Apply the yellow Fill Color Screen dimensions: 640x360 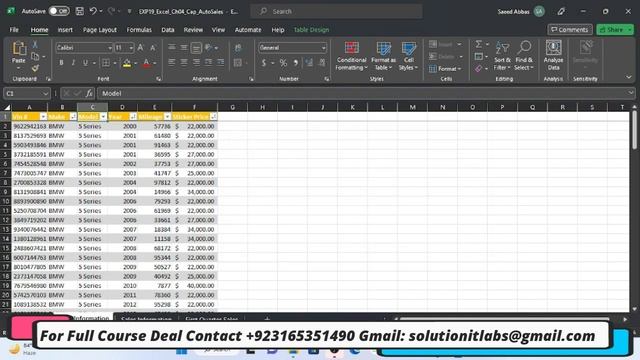coord(127,63)
